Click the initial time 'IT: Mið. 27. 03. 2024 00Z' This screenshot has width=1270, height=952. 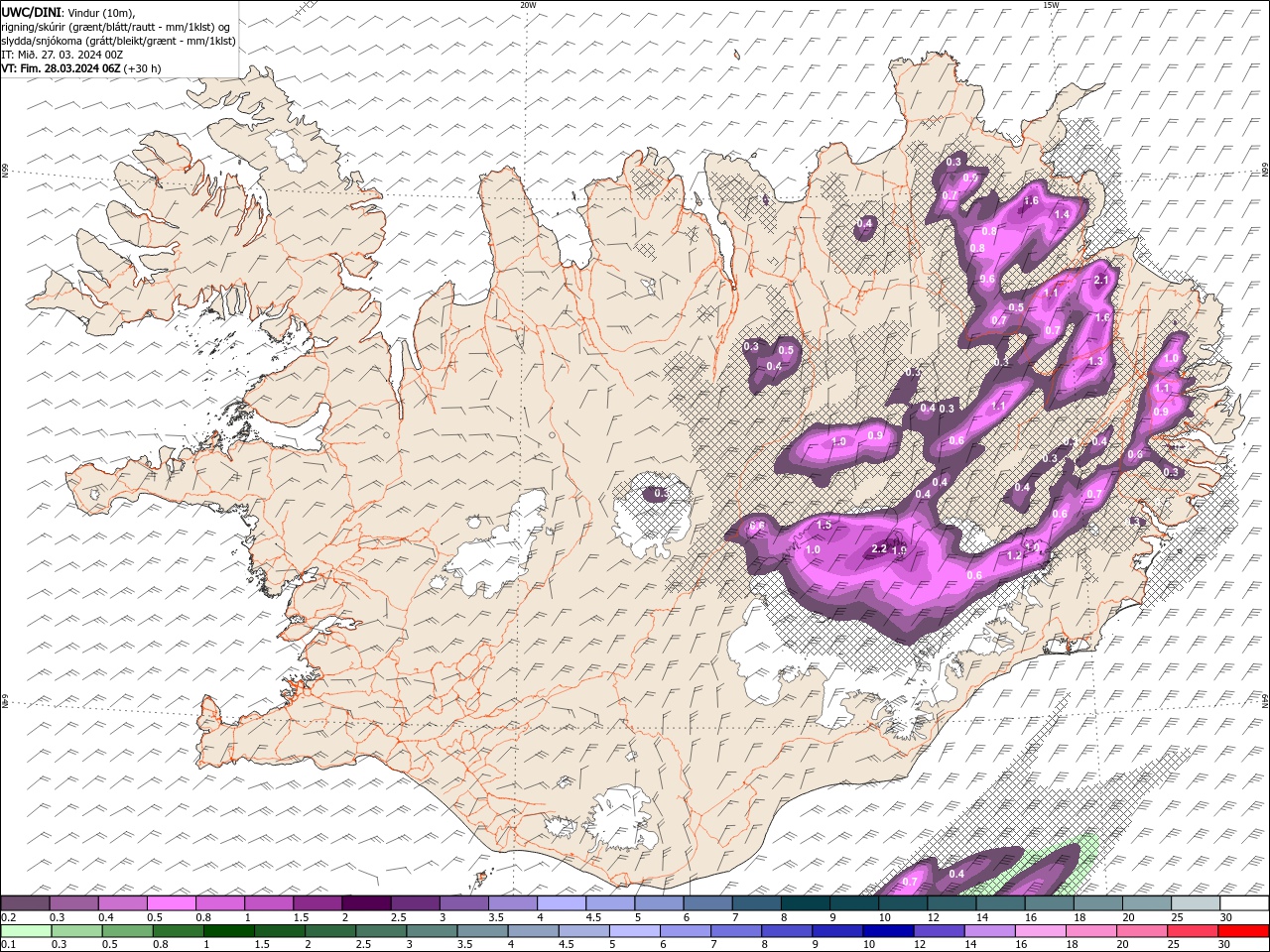pyautogui.click(x=62, y=55)
